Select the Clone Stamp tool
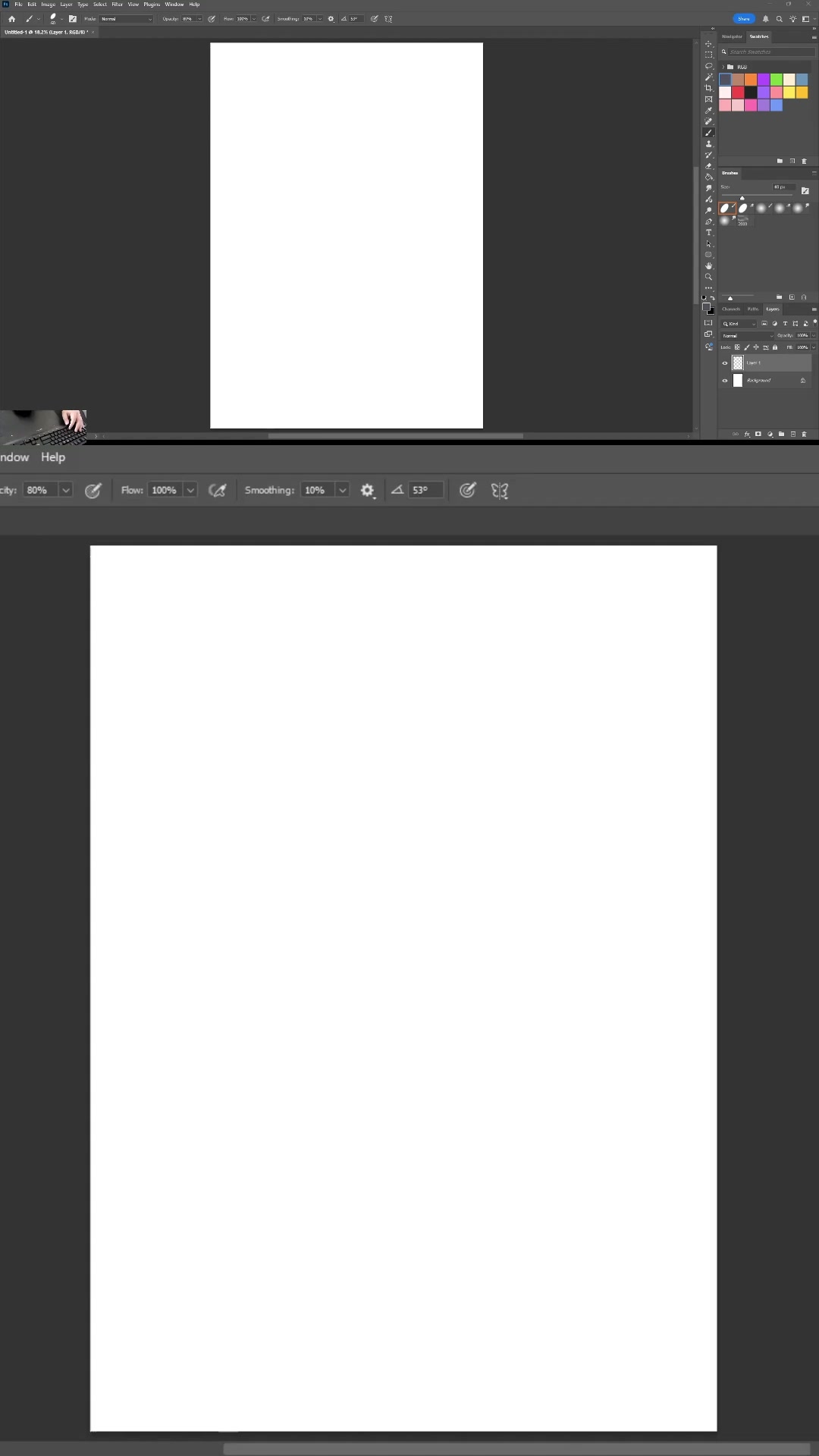Viewport: 819px width, 1456px height. [708, 143]
